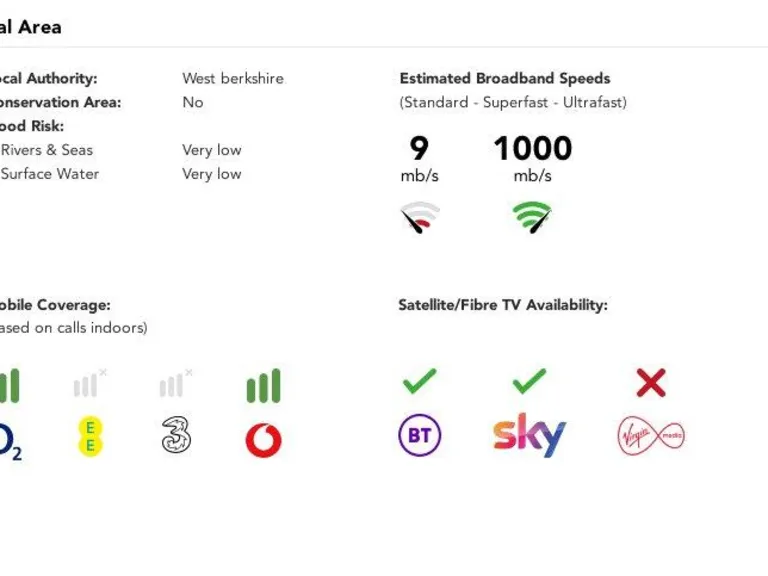The width and height of the screenshot is (768, 576).
Task: Click the green check above Sky
Action: (529, 381)
